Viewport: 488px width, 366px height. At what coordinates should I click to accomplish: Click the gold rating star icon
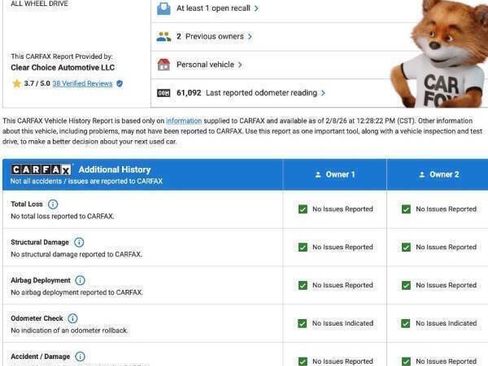[x=16, y=83]
